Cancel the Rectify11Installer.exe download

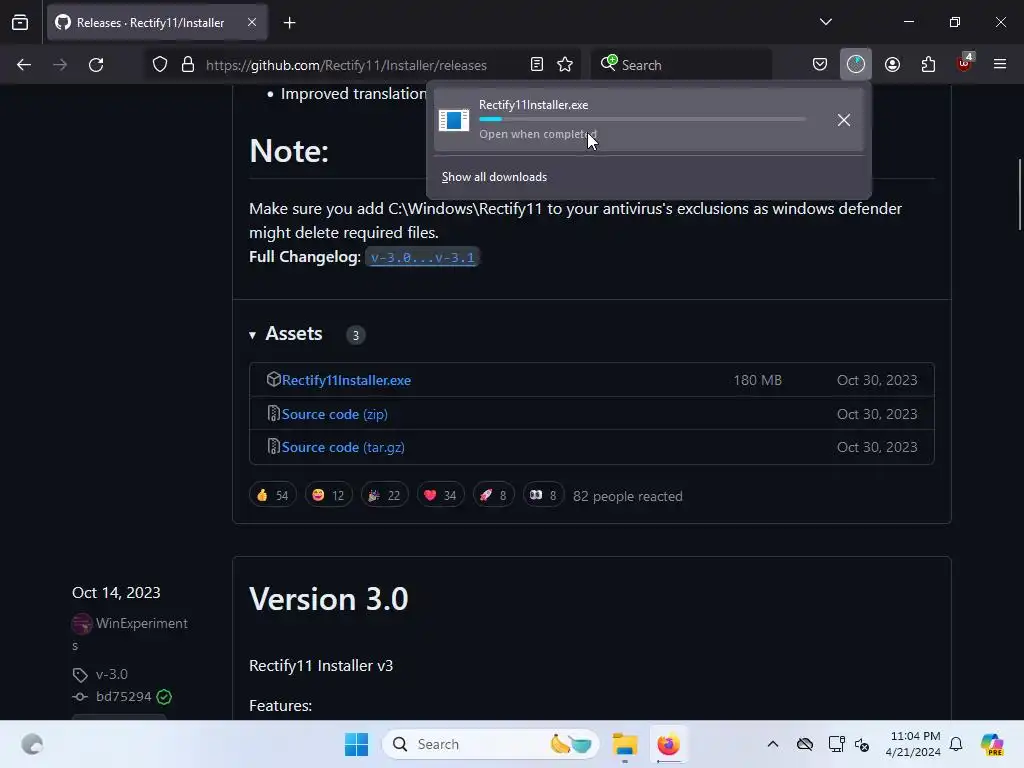click(844, 120)
